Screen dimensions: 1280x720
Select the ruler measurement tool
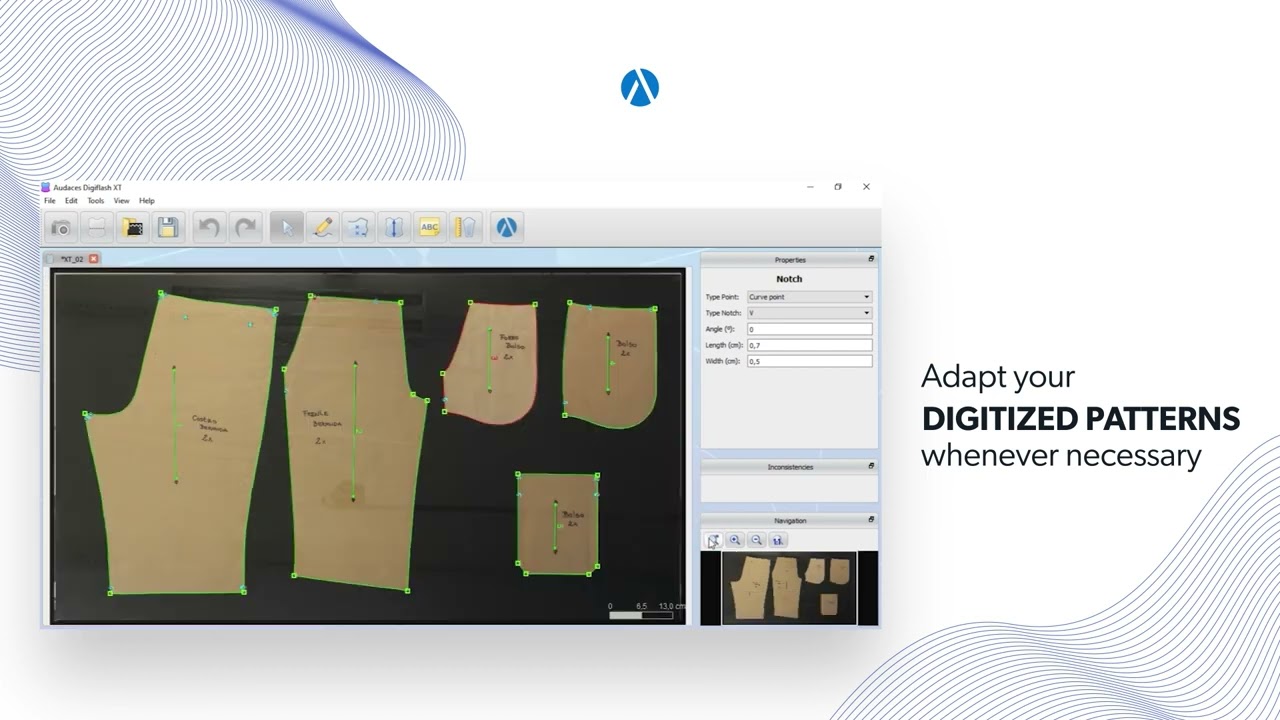[466, 228]
